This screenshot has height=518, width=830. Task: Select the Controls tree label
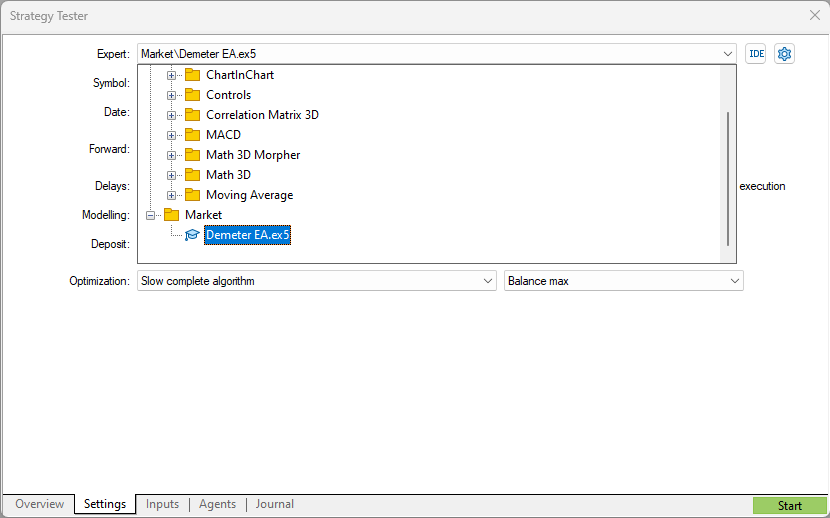tap(229, 95)
